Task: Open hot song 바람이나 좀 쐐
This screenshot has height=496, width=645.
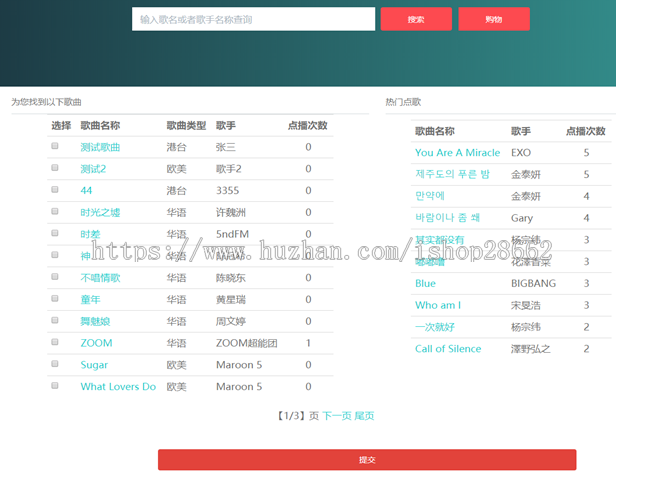Action: coord(447,218)
